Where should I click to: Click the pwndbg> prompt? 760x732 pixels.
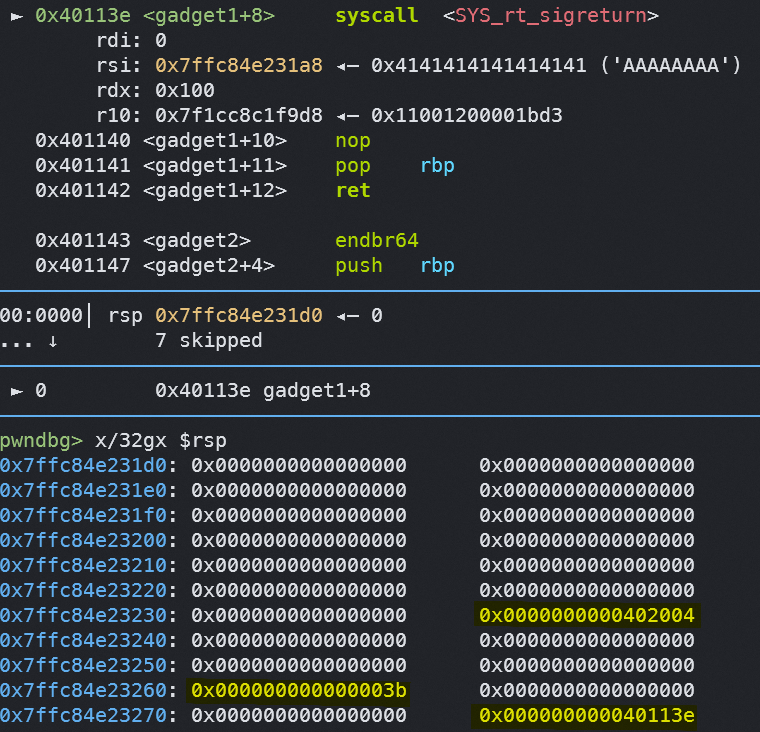point(42,441)
